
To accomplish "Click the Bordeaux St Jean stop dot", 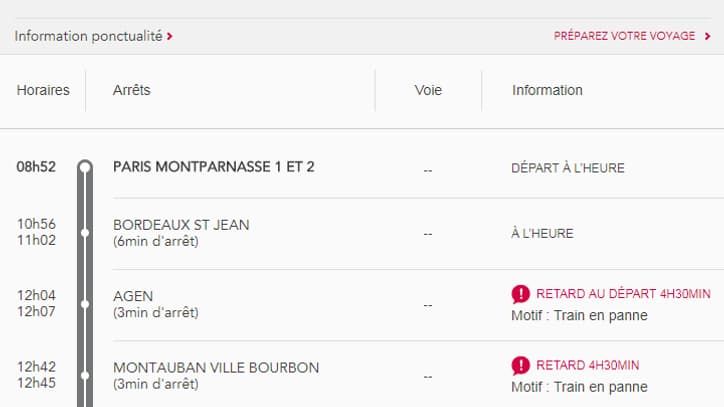I will click(85, 233).
